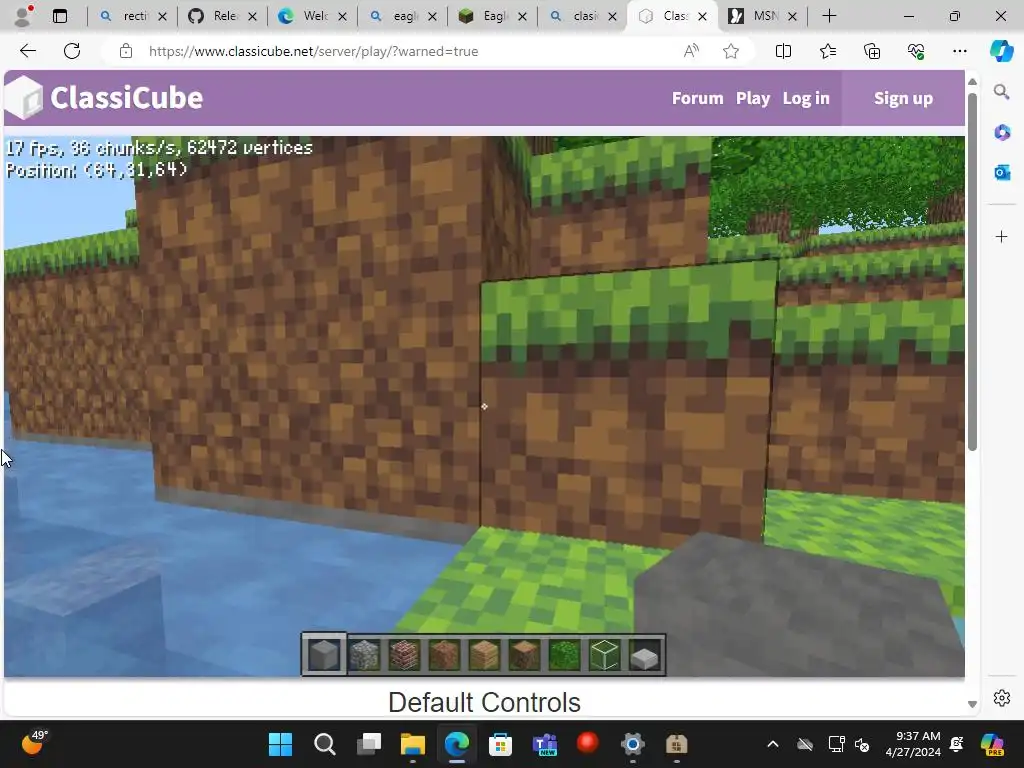Click the Sign up button
This screenshot has height=768, width=1024.
(903, 98)
